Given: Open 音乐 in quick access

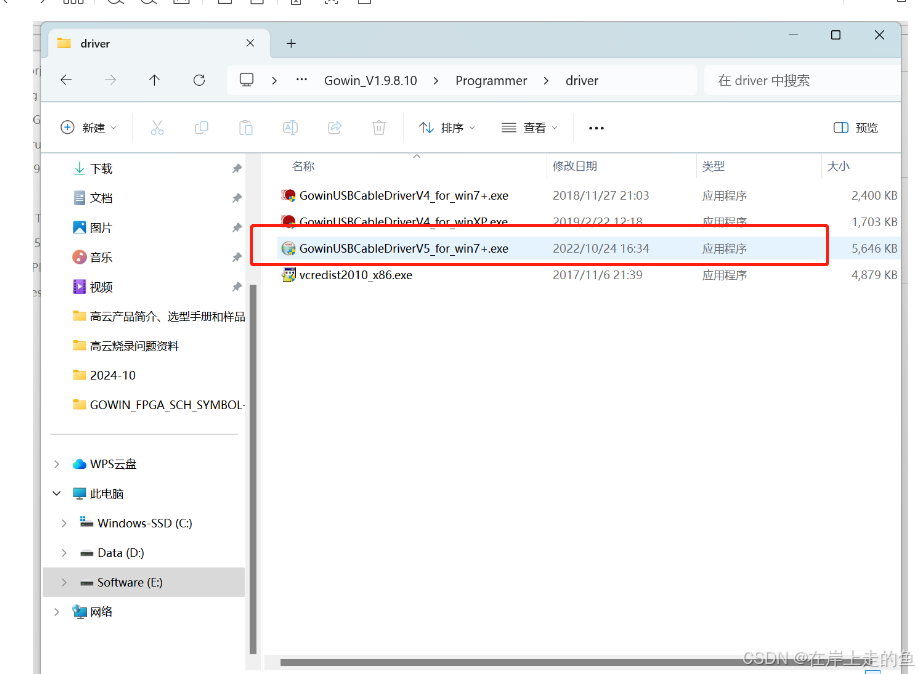Looking at the screenshot, I should (101, 257).
